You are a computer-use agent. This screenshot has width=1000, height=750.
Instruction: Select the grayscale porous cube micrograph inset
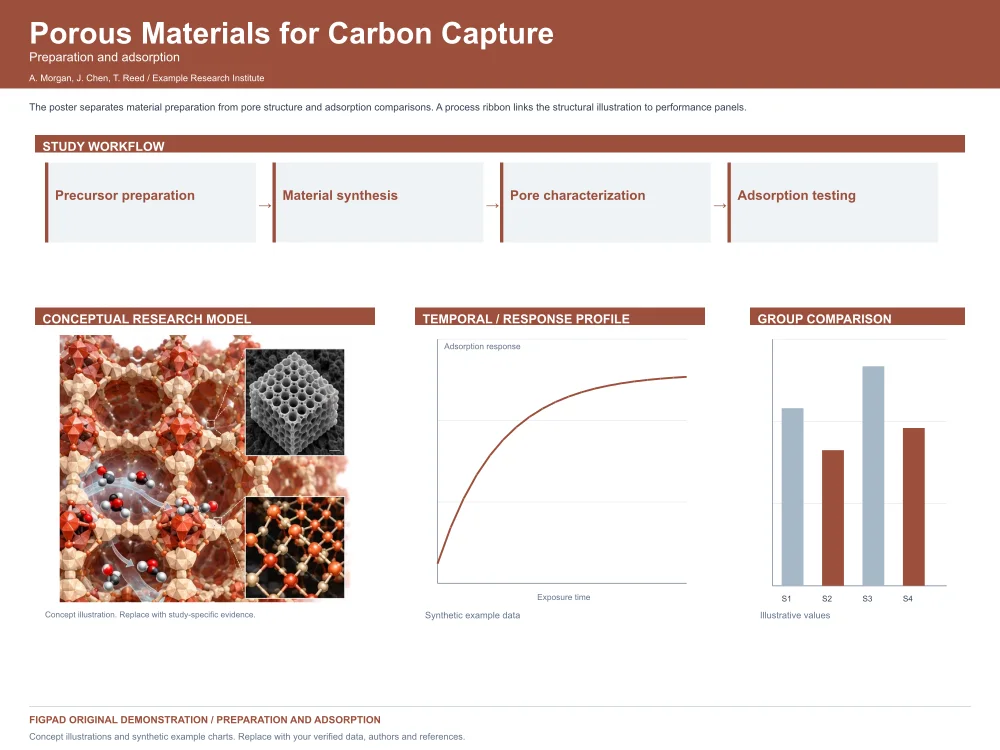[295, 402]
